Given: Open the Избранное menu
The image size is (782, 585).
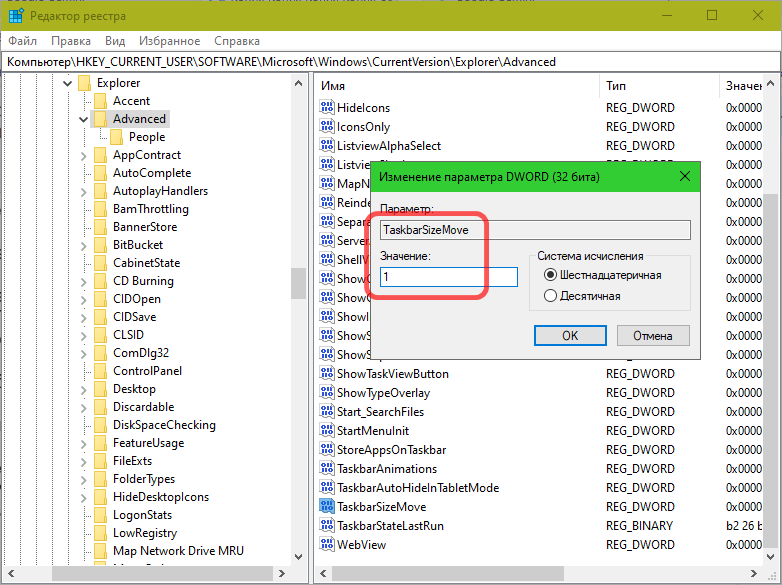Looking at the screenshot, I should 170,41.
